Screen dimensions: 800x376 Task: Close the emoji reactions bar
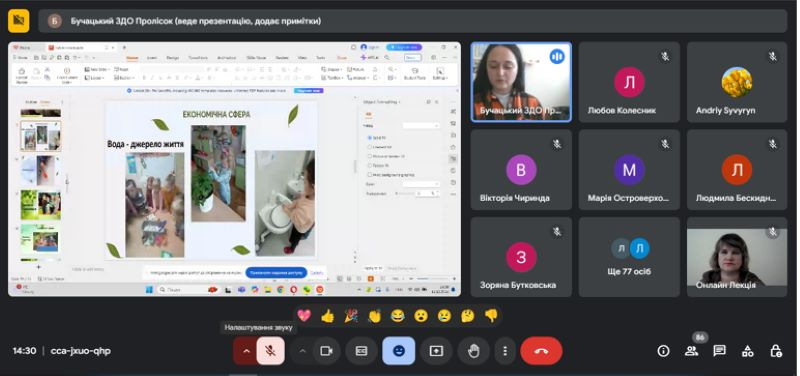pyautogui.click(x=399, y=351)
